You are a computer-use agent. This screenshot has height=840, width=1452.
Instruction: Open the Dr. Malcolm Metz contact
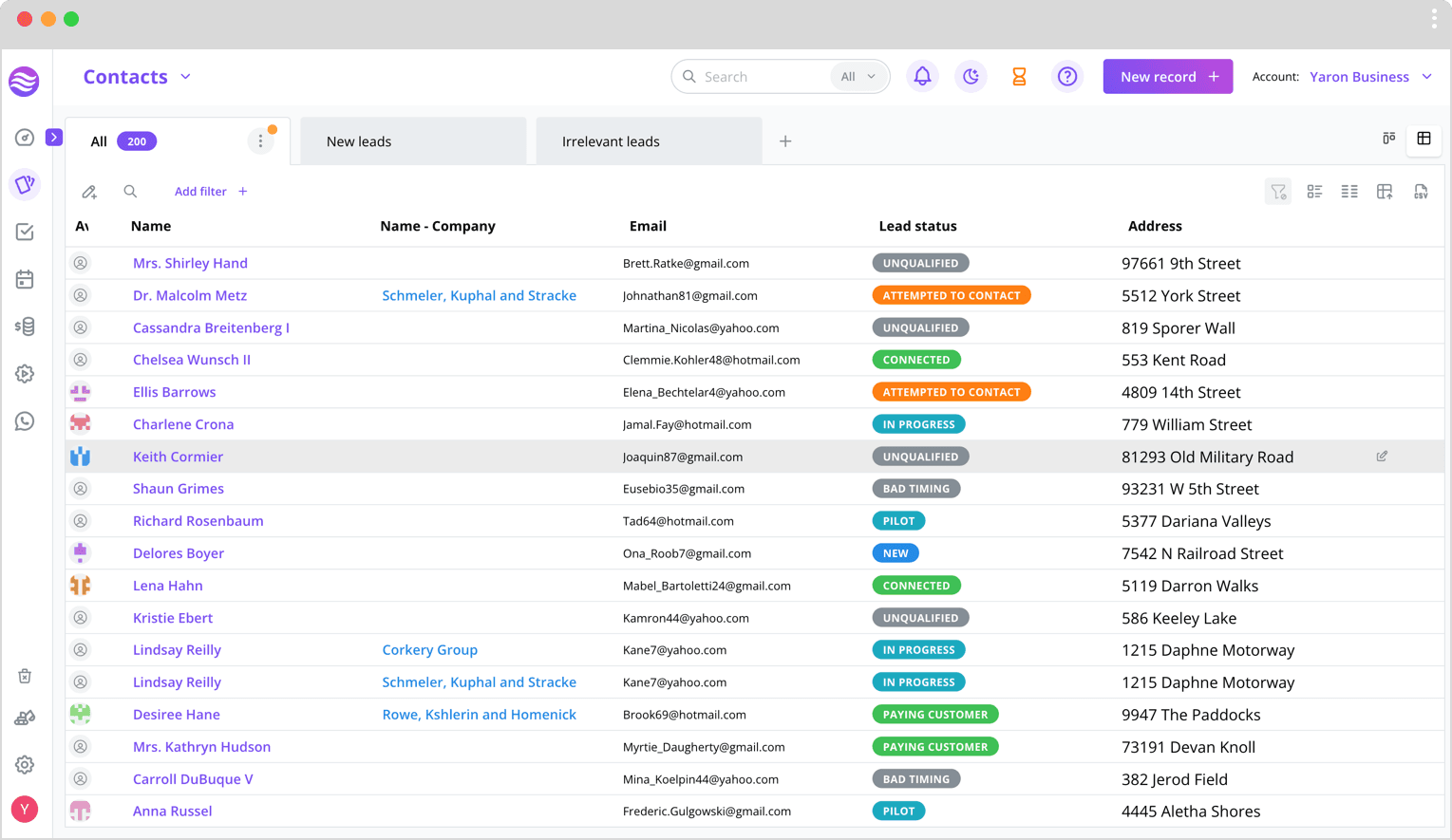coord(190,295)
